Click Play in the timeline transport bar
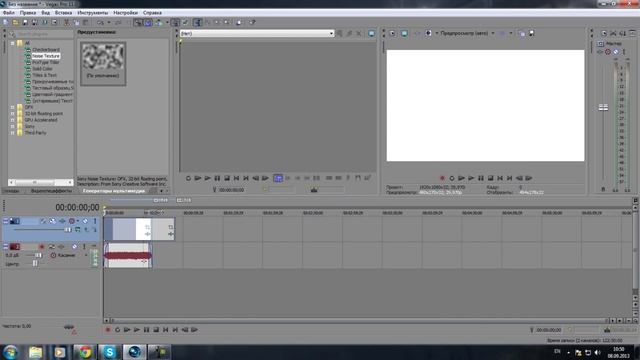Viewport: 640px width, 360px height. click(137, 330)
